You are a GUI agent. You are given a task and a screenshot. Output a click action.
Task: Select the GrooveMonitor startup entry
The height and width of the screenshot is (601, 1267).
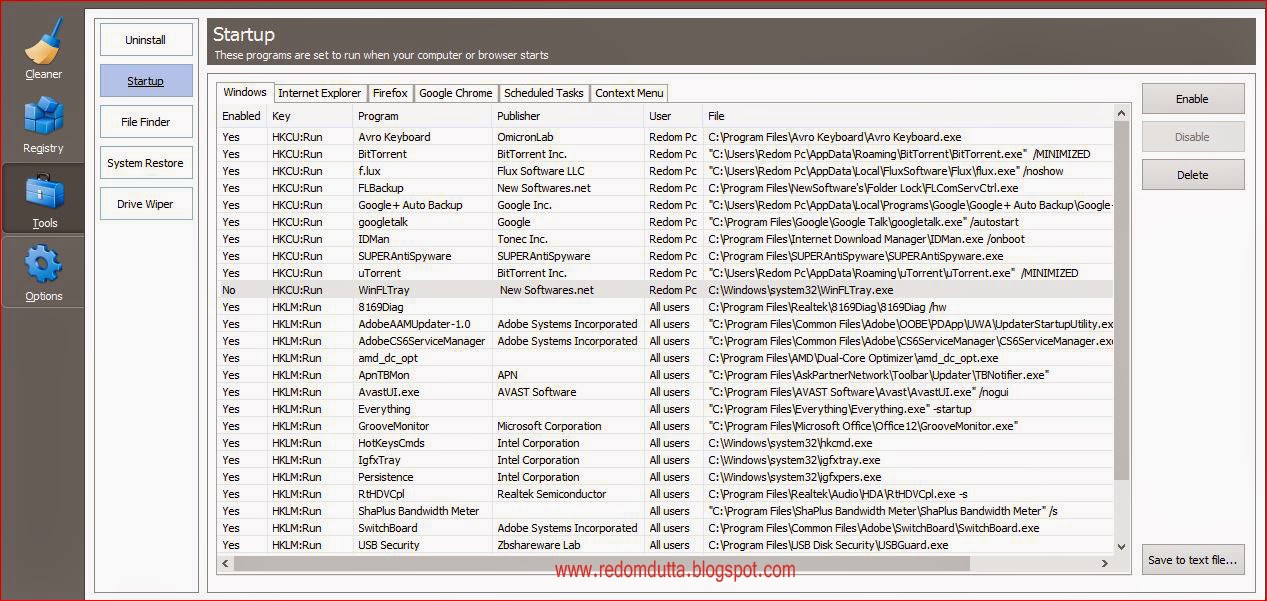click(x=666, y=426)
